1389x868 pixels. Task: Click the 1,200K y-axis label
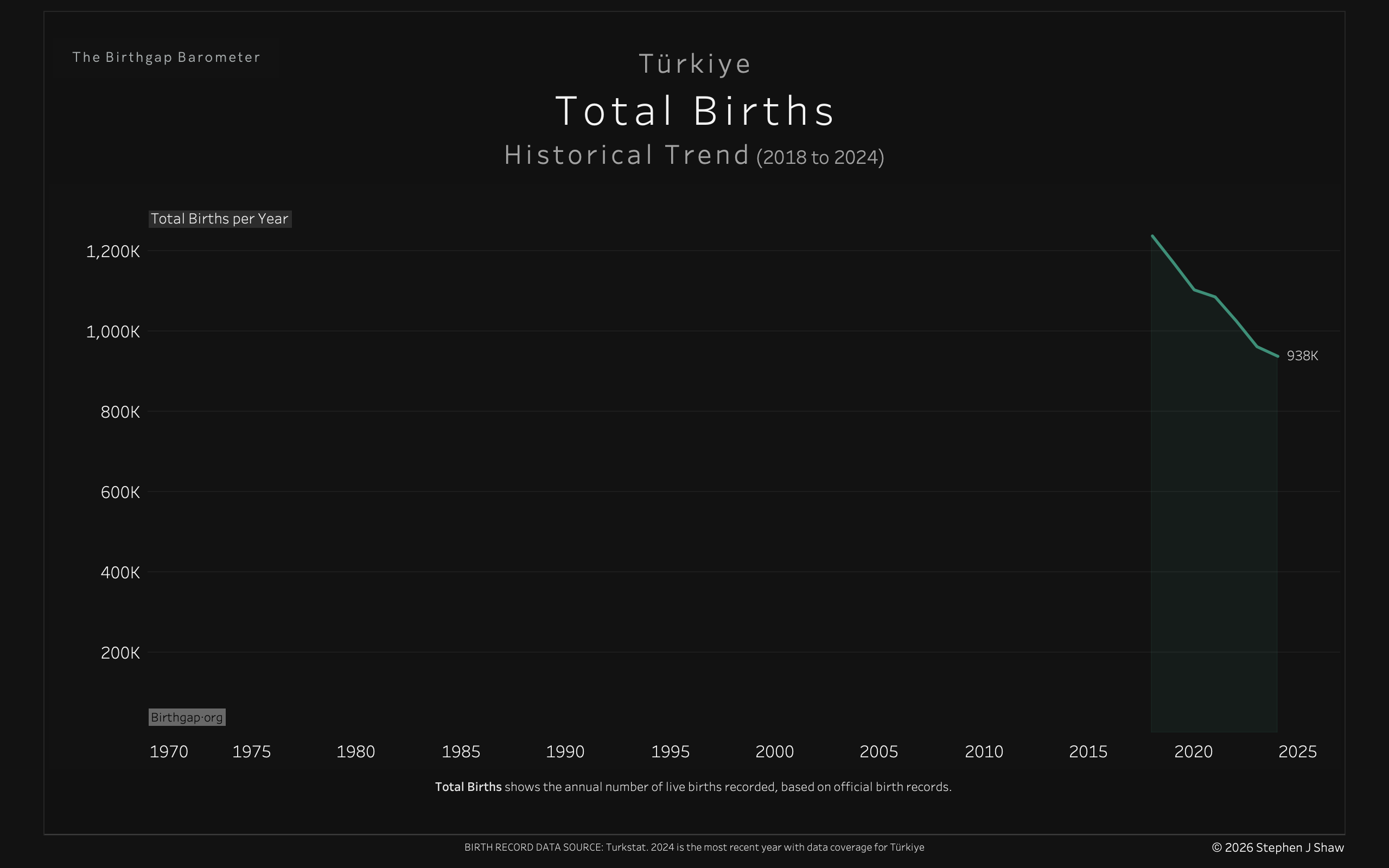pos(113,251)
